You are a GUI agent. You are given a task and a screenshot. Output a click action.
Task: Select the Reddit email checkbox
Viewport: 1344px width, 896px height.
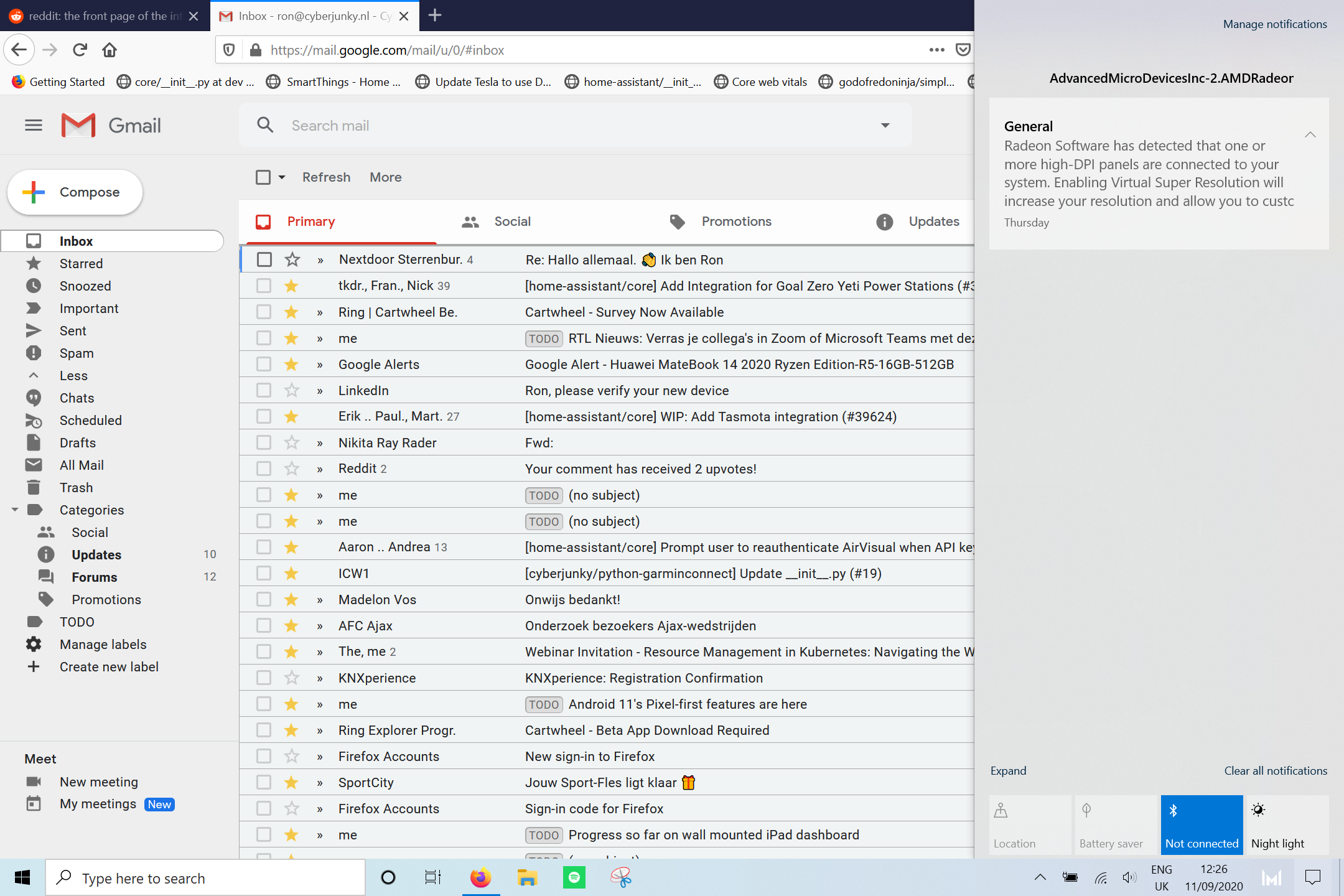(x=264, y=469)
